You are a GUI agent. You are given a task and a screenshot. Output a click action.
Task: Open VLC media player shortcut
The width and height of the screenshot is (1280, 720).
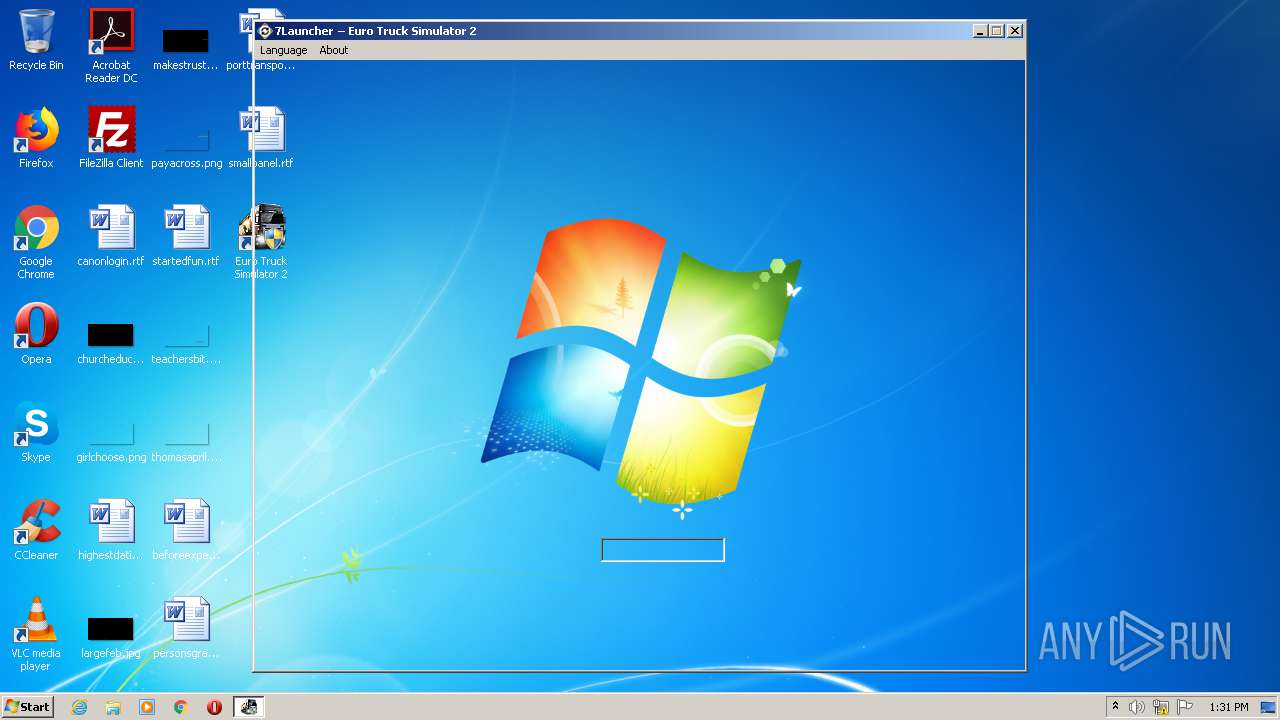tap(36, 634)
